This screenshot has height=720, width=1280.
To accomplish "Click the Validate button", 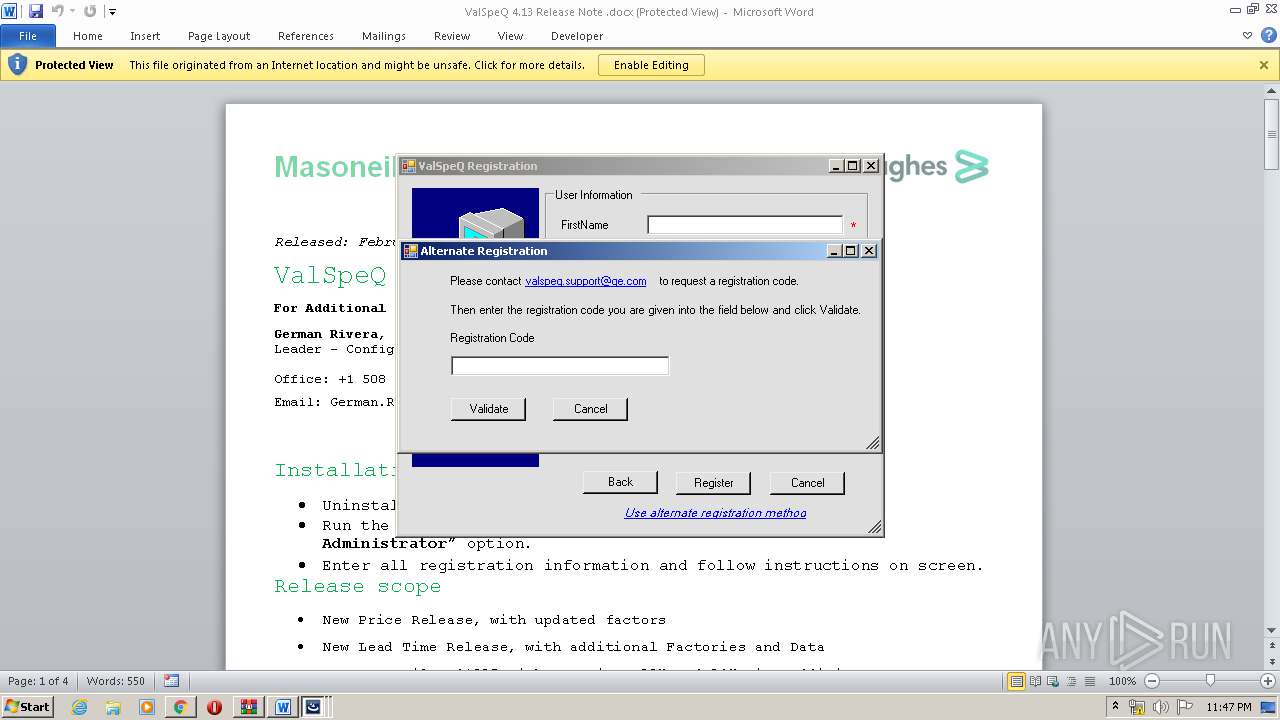I will point(488,409).
